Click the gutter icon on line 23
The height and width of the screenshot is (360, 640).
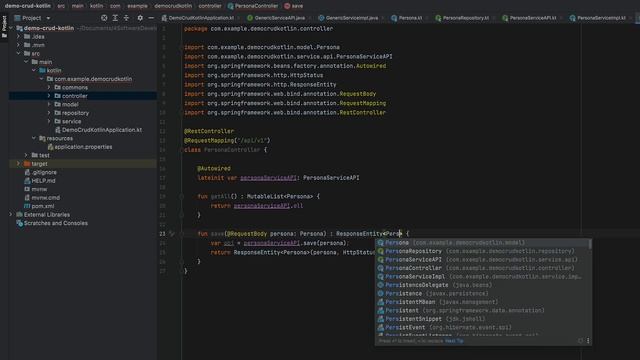tap(172, 234)
